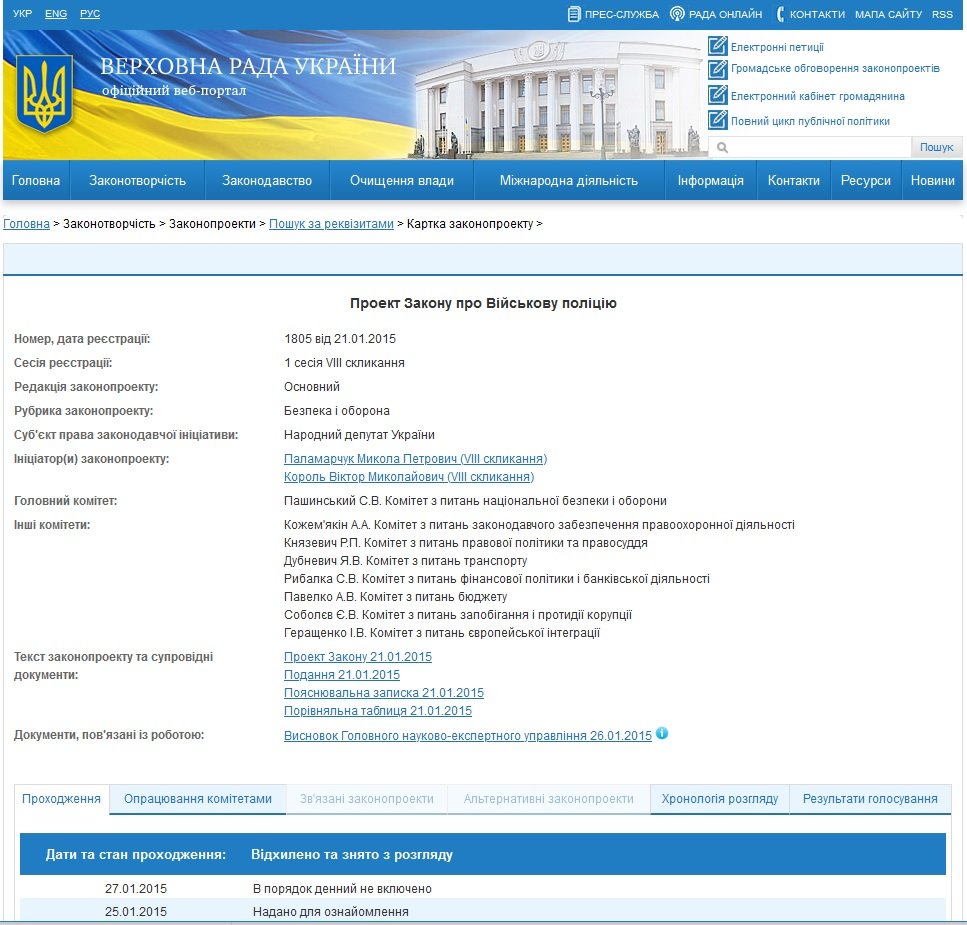This screenshot has height=925, width=967.
Task: Select Міжнародна діяльність from the navigation bar
Action: [x=568, y=181]
